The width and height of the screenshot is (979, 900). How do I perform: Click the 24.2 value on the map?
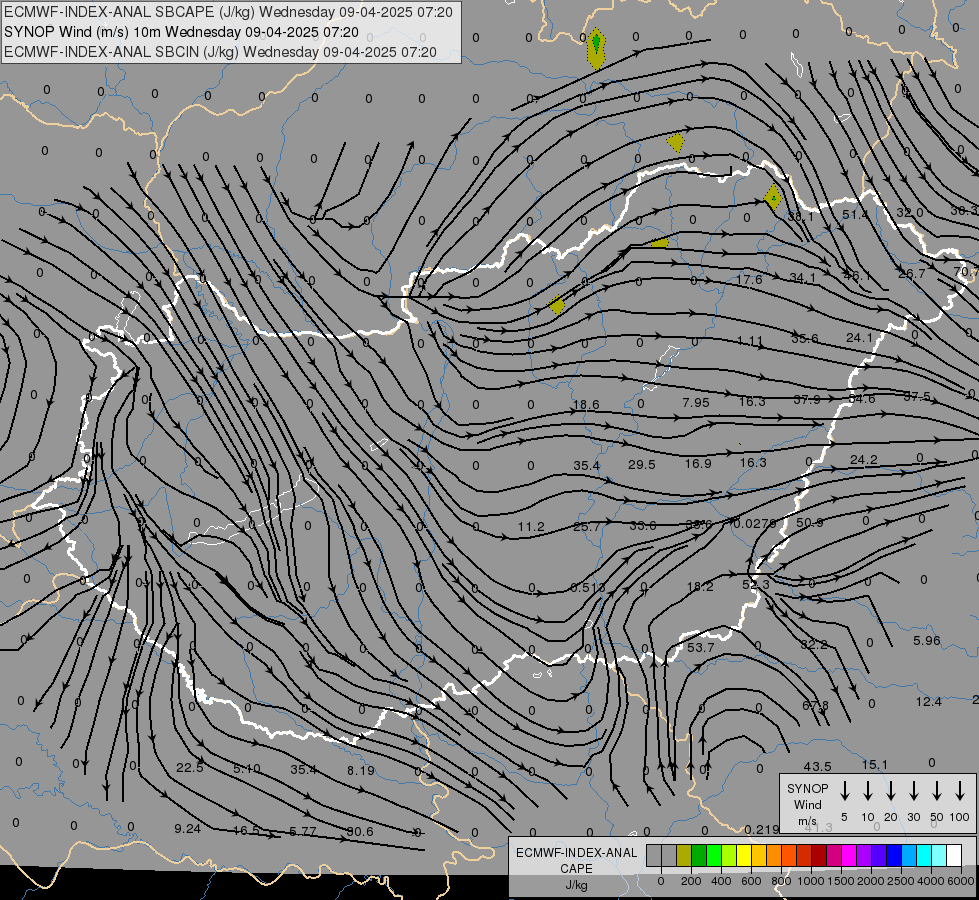point(863,460)
